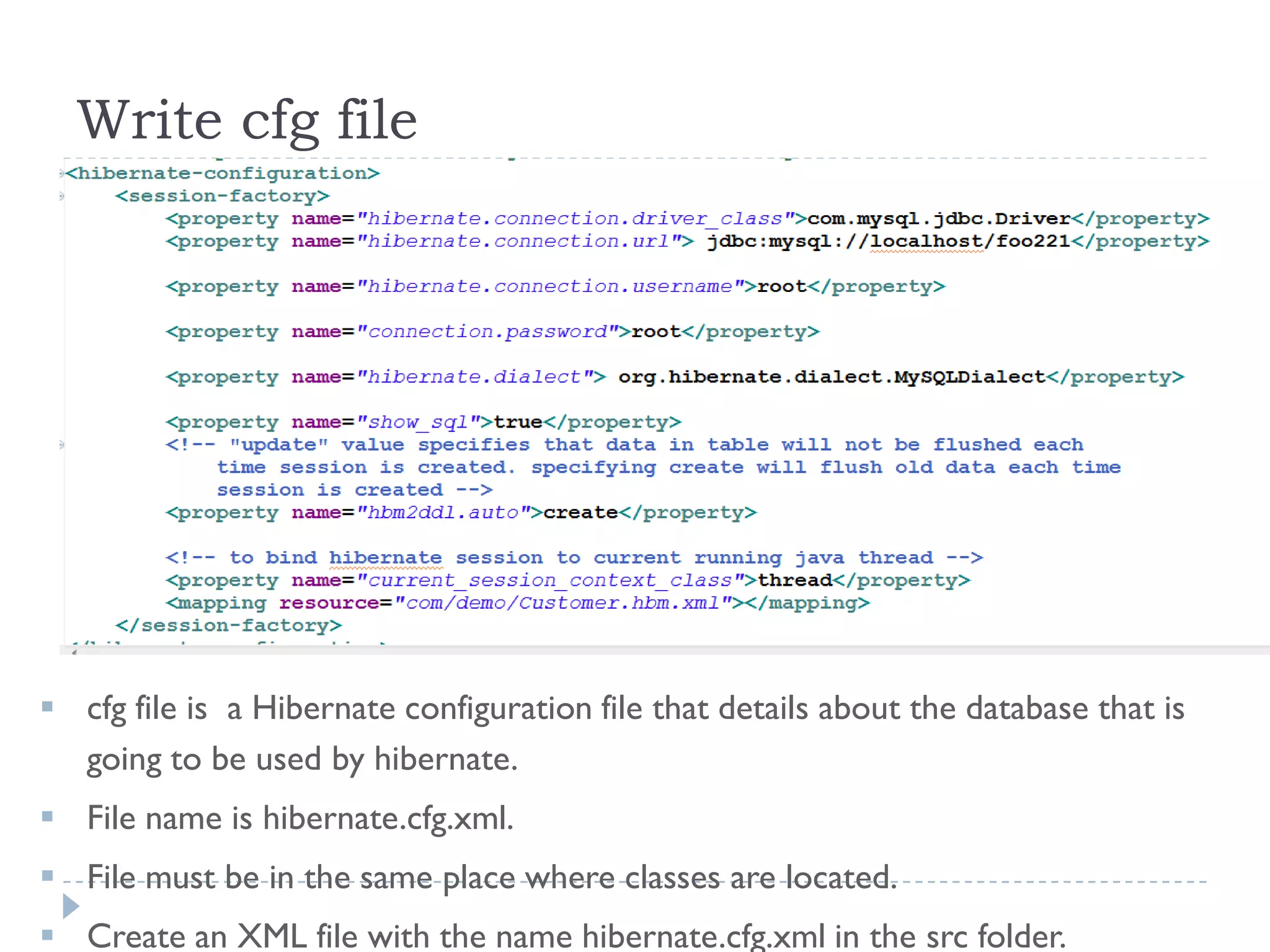The width and height of the screenshot is (1270, 952).
Task: Click the first square bullet marker
Action: (x=47, y=707)
